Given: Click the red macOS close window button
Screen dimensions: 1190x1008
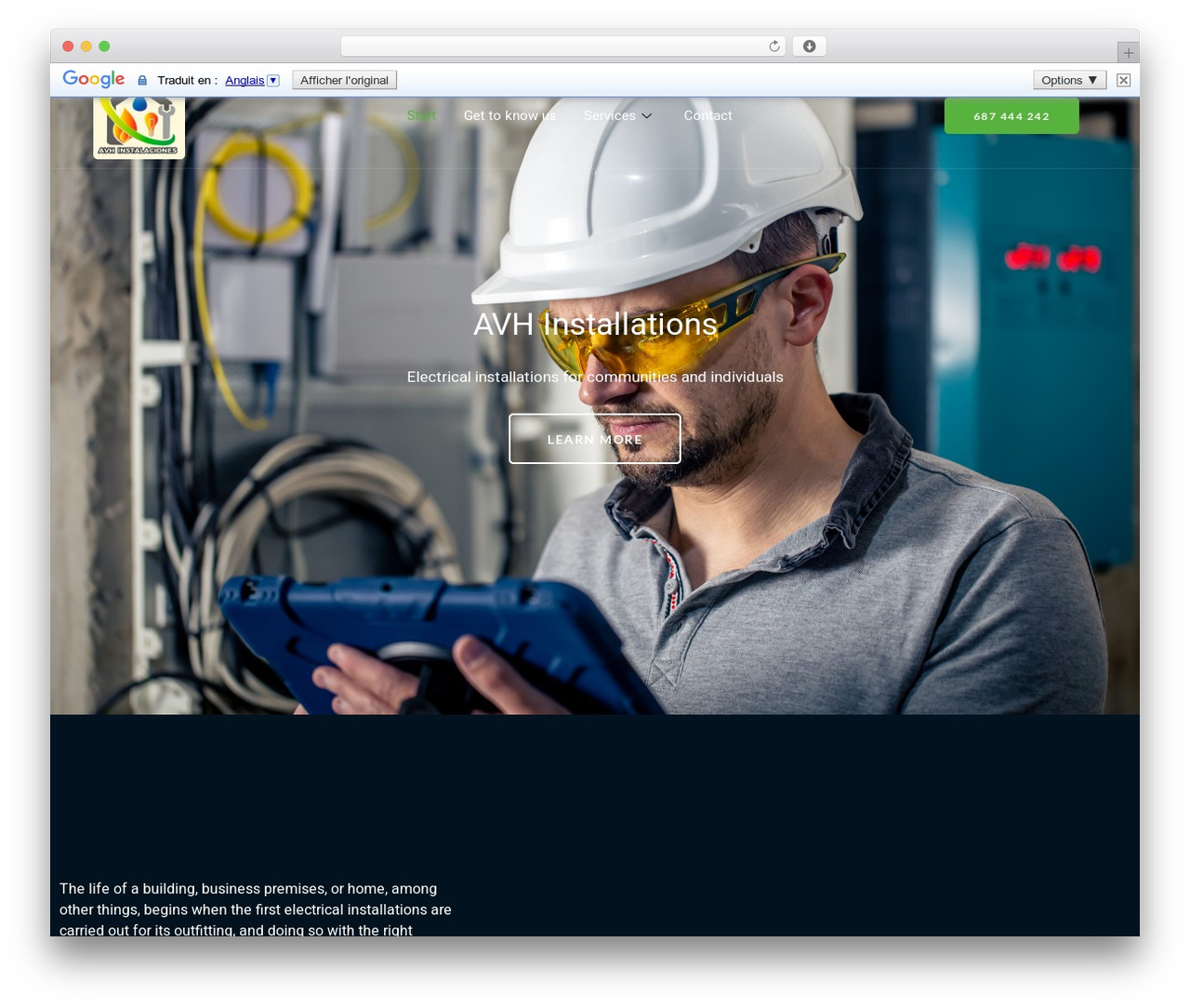Looking at the screenshot, I should pos(68,46).
